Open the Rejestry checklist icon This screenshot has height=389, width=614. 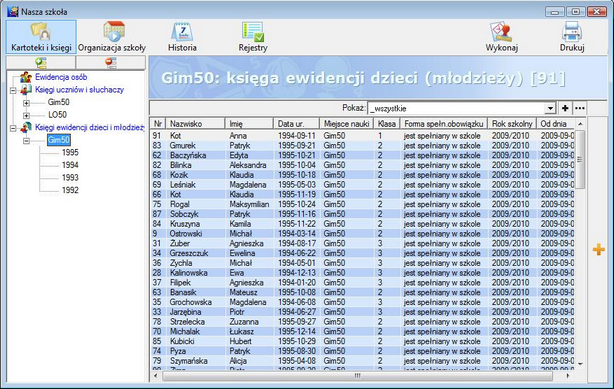tap(253, 32)
